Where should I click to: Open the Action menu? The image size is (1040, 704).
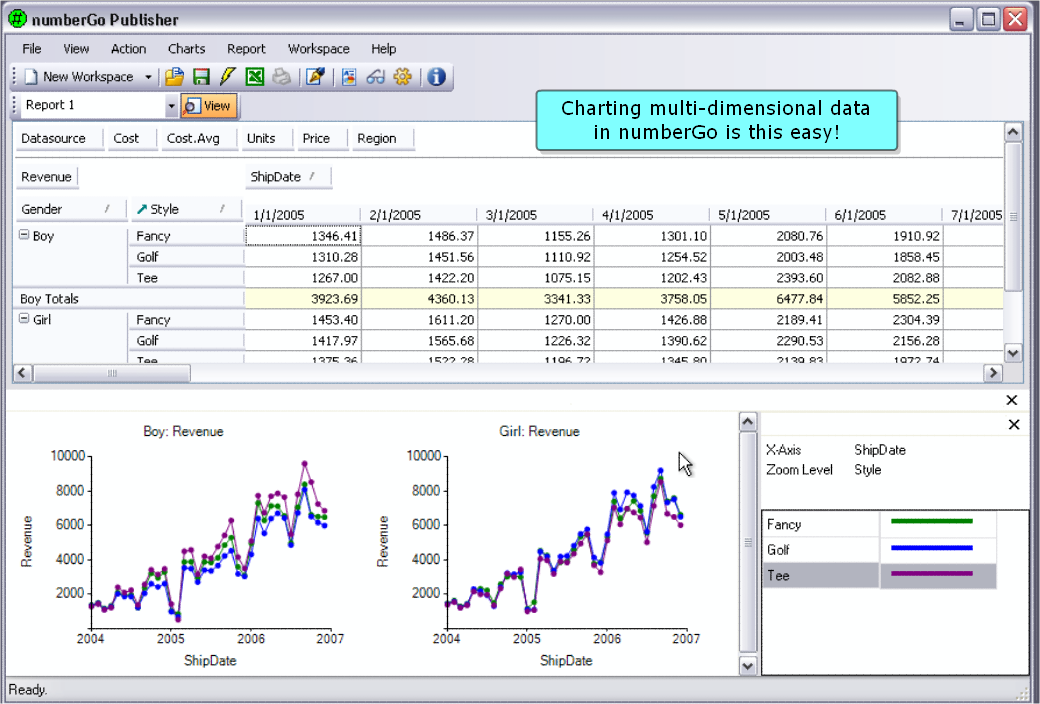128,49
